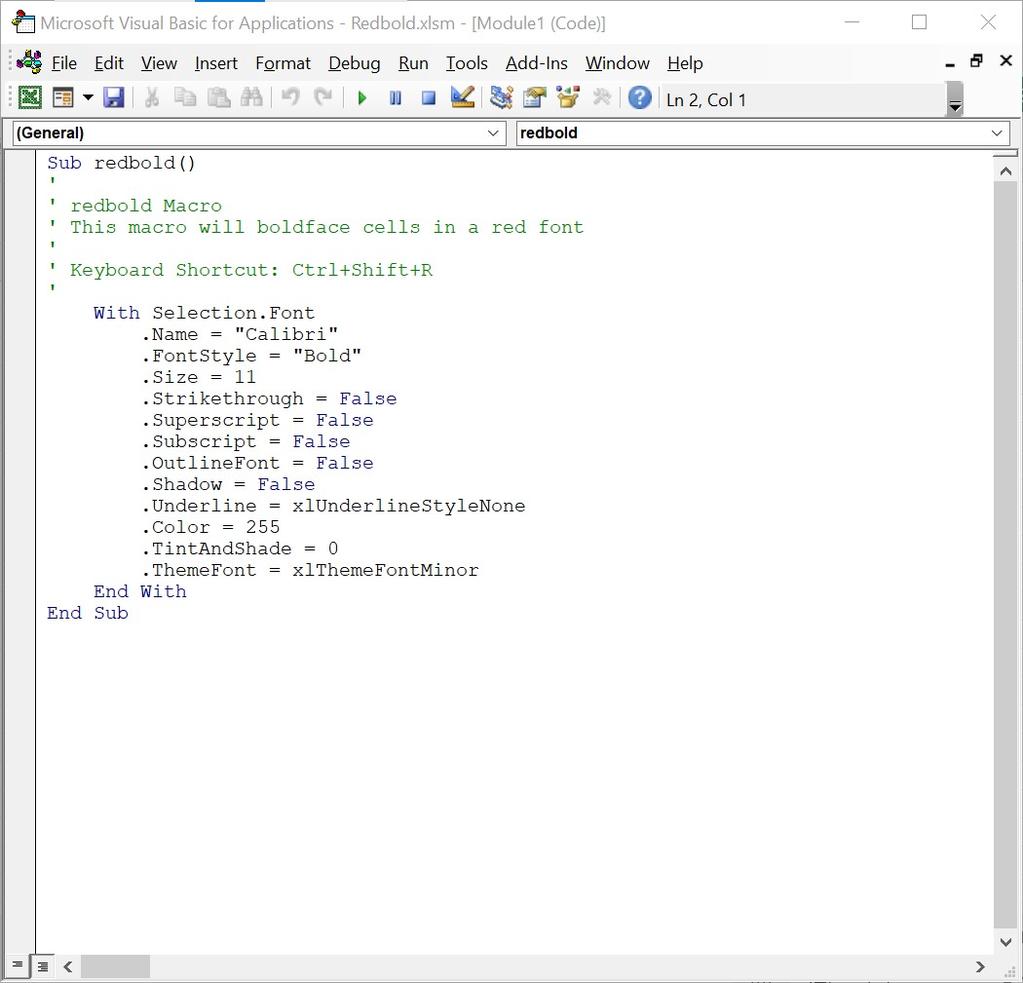Open the Debug menu
Viewport: 1023px width, 983px height.
(353, 62)
